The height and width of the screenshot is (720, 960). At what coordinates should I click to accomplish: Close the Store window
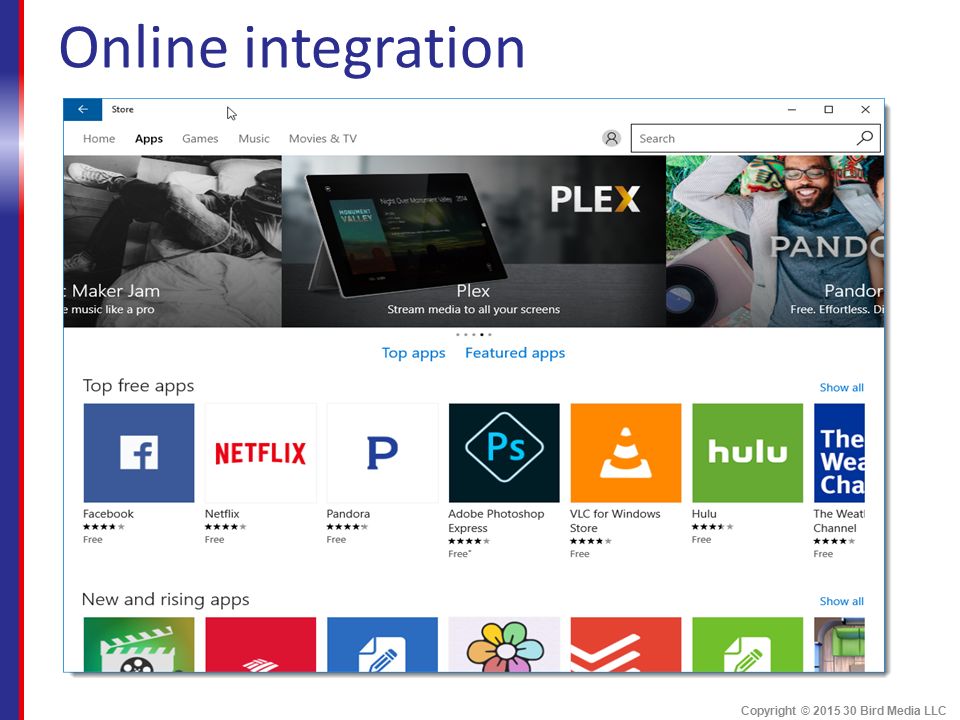865,110
